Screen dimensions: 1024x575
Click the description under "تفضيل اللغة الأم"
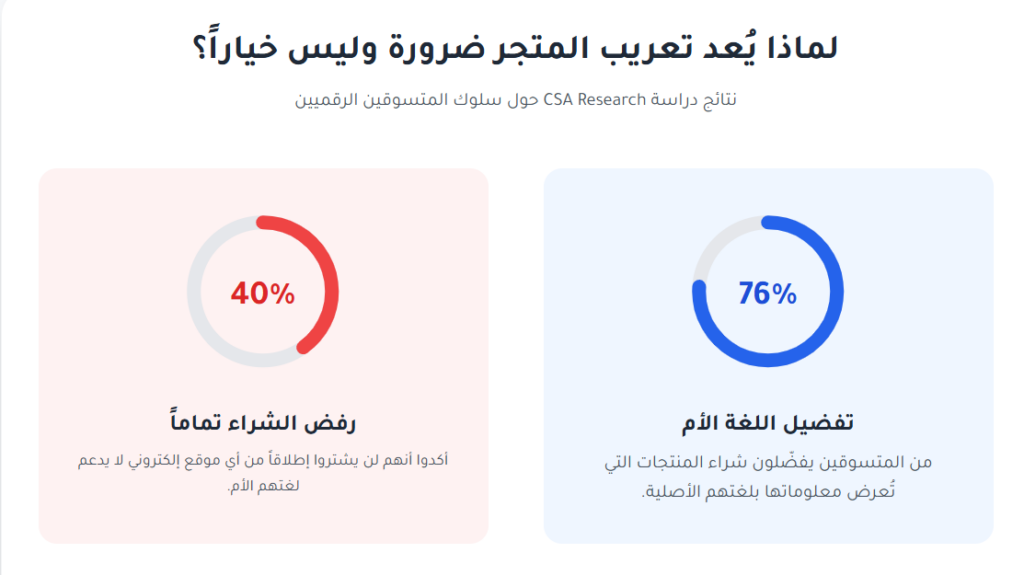pos(768,477)
